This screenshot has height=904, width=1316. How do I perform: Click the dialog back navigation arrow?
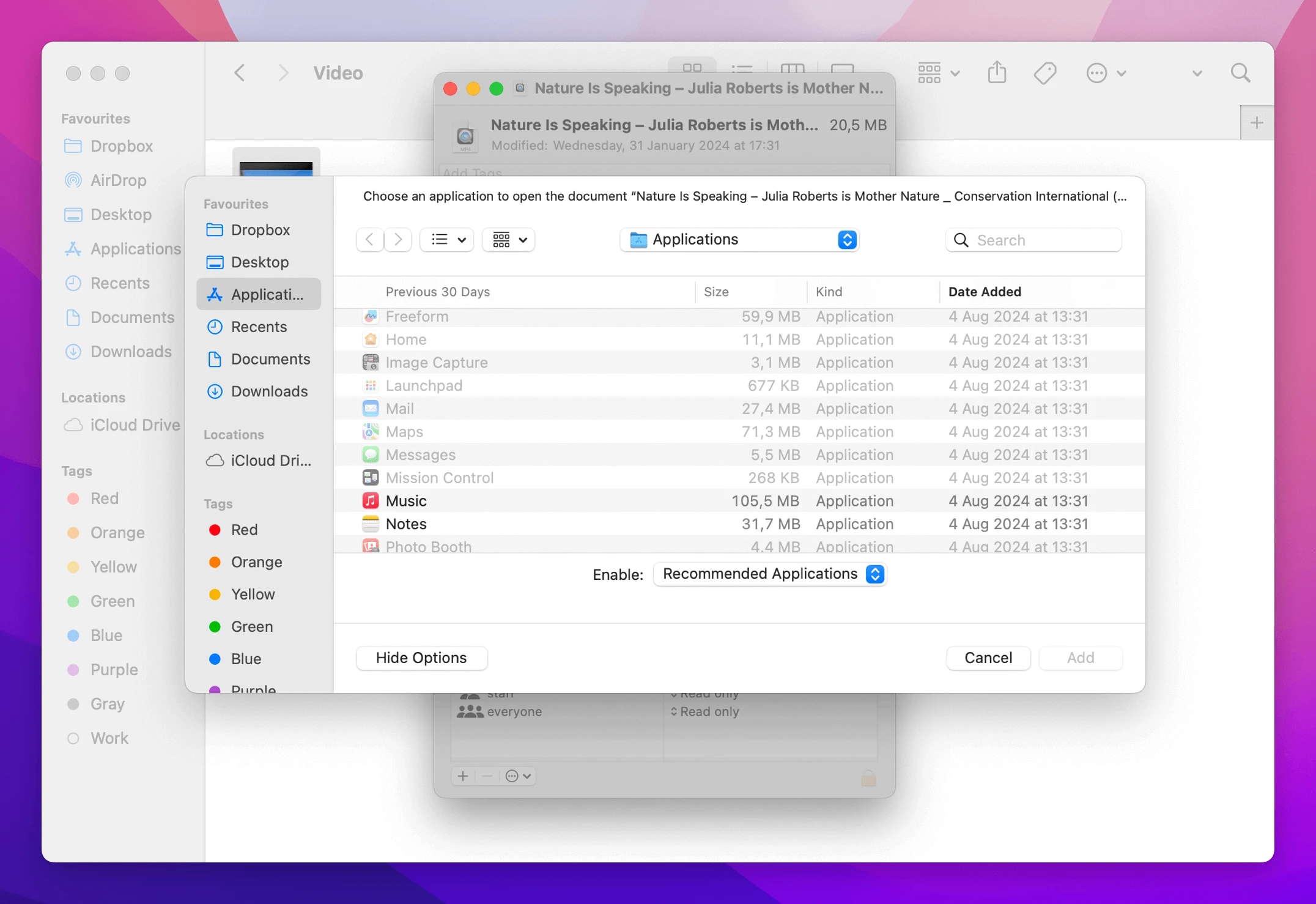click(370, 239)
